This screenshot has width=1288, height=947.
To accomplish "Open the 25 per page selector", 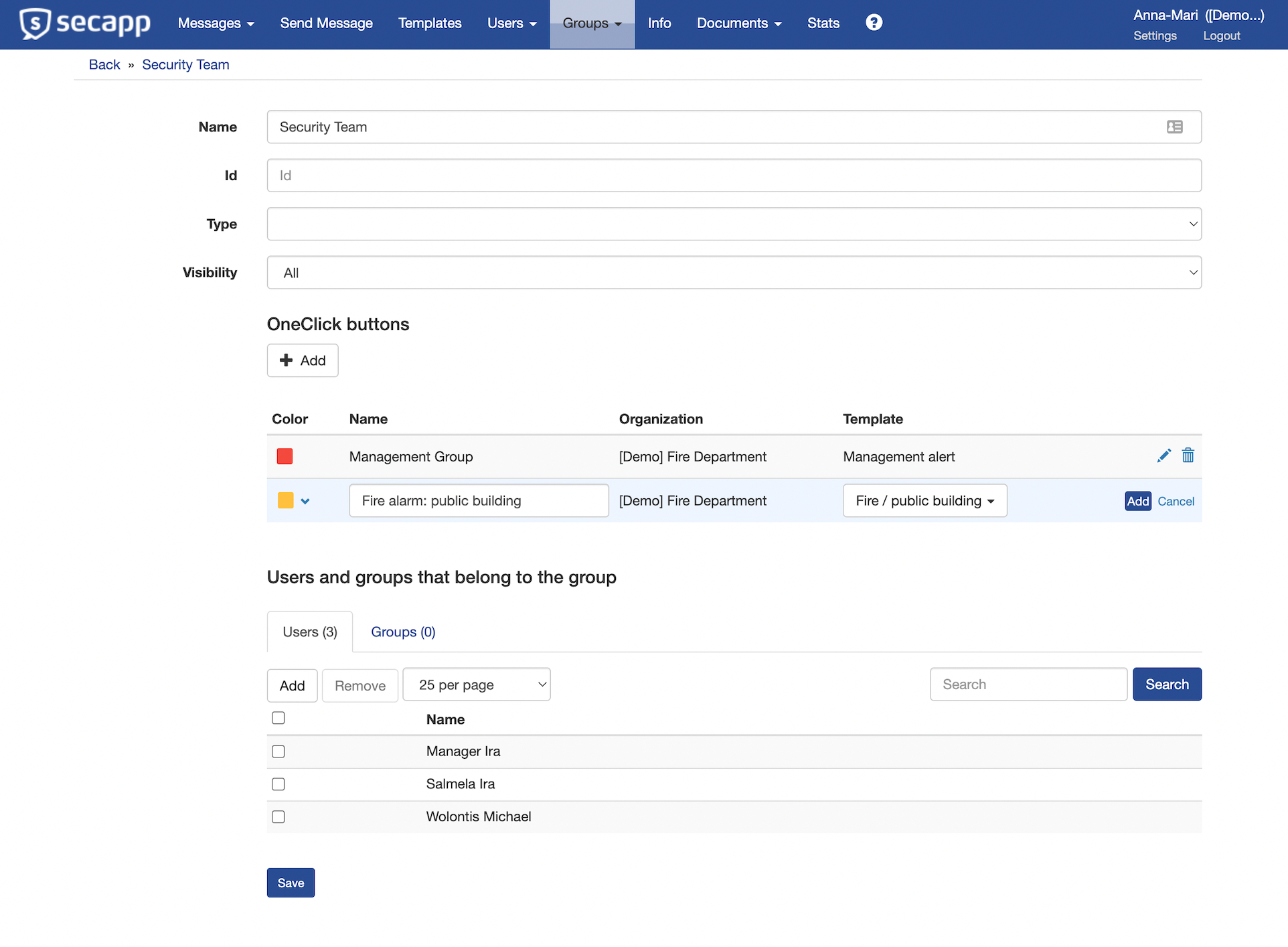I will click(476, 684).
